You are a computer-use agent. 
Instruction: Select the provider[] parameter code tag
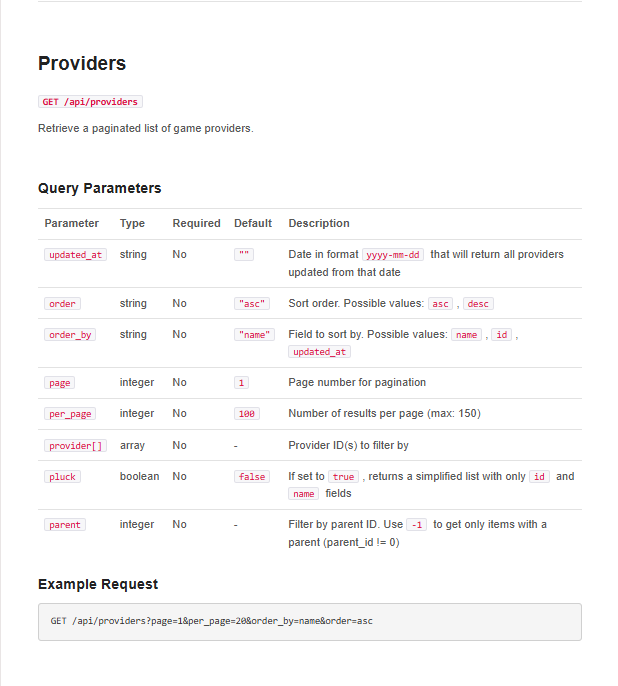(x=75, y=446)
